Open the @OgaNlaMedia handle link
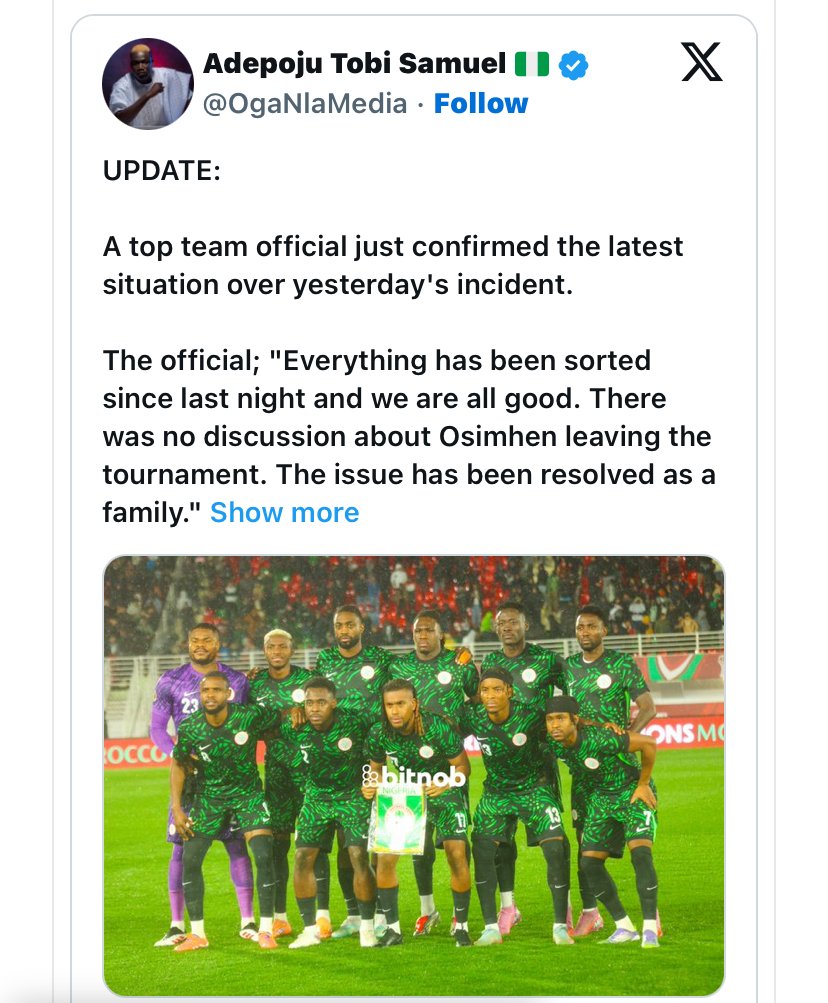The height and width of the screenshot is (1003, 828). pyautogui.click(x=305, y=104)
